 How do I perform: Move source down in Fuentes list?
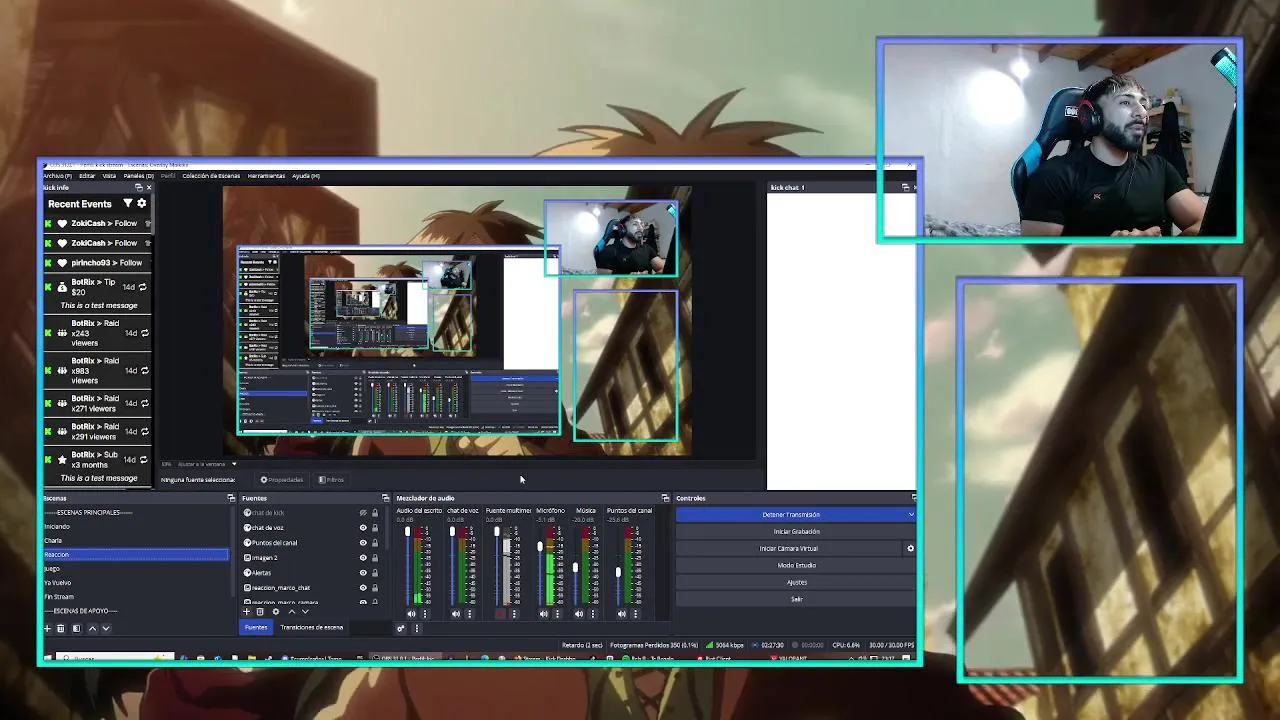point(305,612)
